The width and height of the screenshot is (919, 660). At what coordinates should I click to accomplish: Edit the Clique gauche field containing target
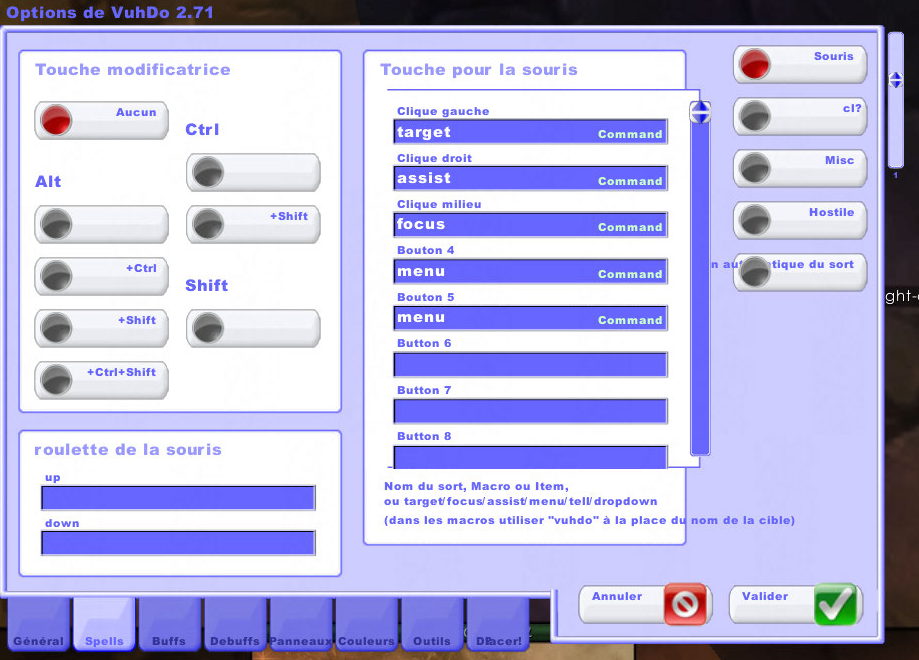[530, 132]
